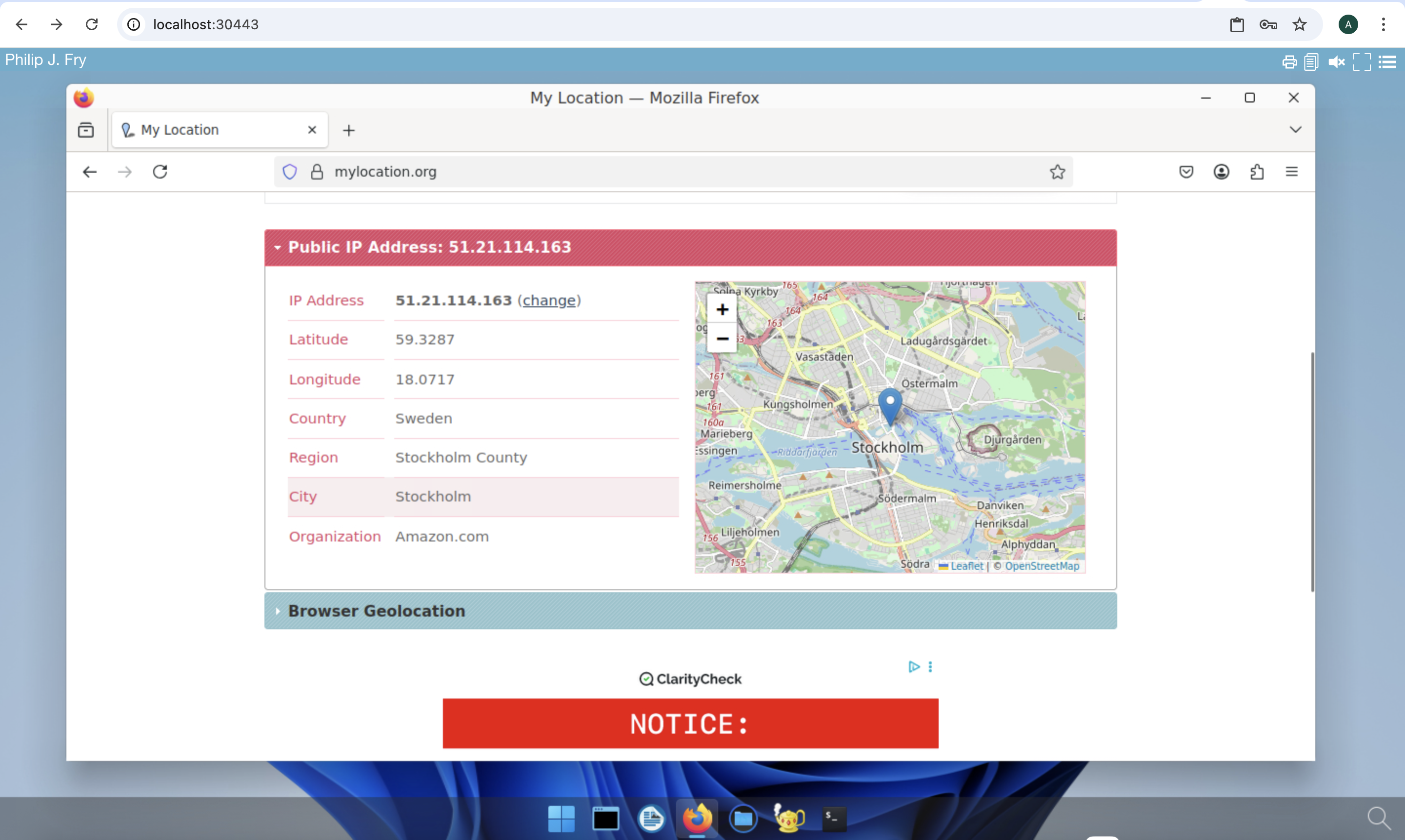Zoom in on the Stockholm map
Screen dimensions: 1405x840
point(722,310)
